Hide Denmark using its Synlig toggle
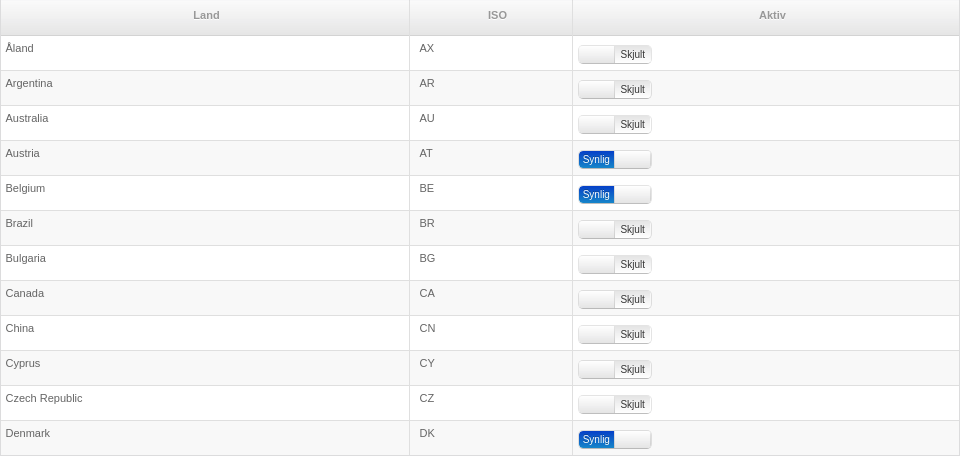This screenshot has width=960, height=456. click(614, 439)
